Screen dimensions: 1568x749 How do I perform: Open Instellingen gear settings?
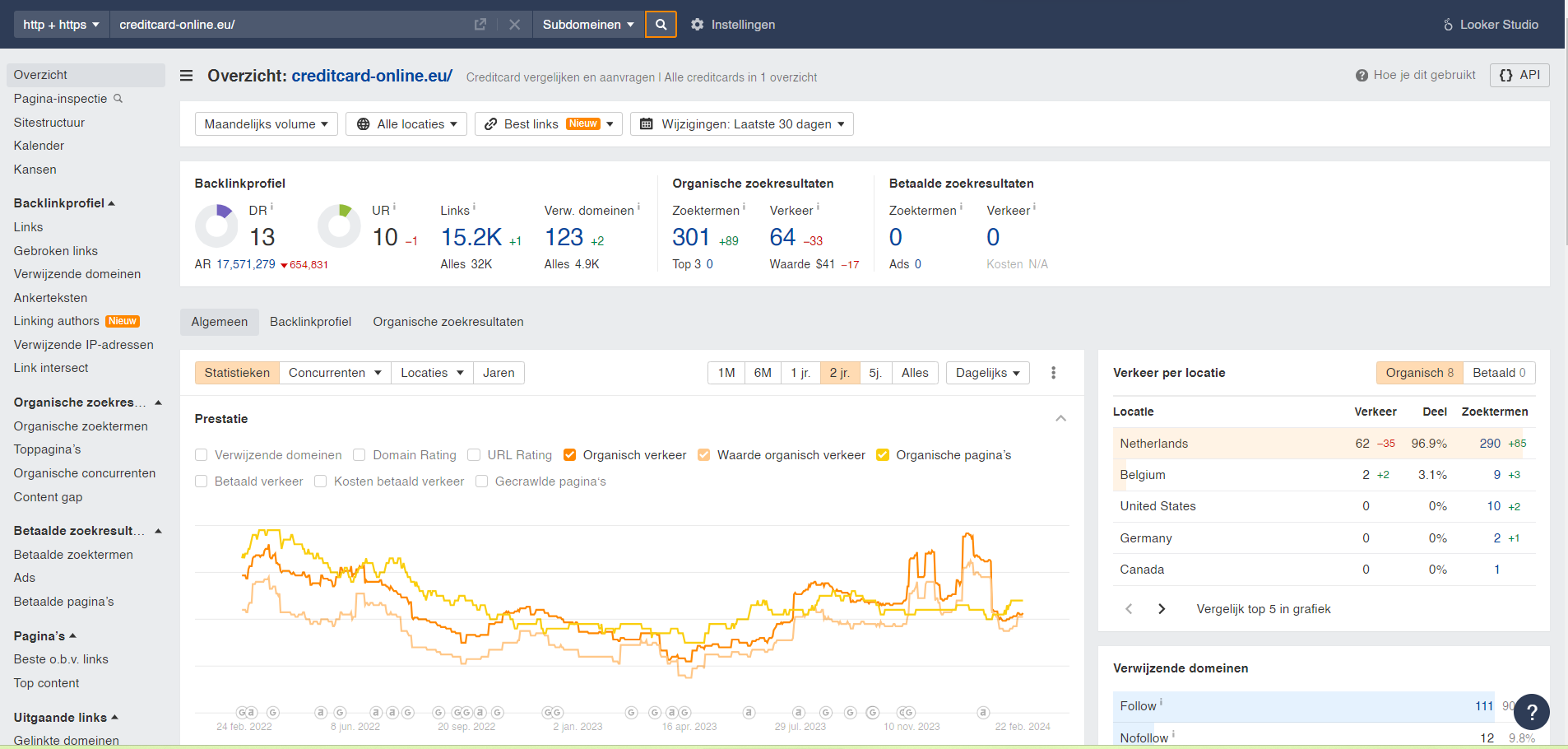pos(733,25)
